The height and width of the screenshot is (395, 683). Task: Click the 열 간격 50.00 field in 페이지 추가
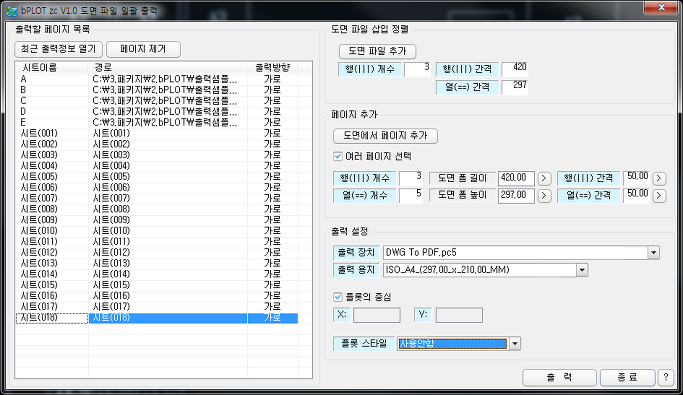tap(636, 196)
